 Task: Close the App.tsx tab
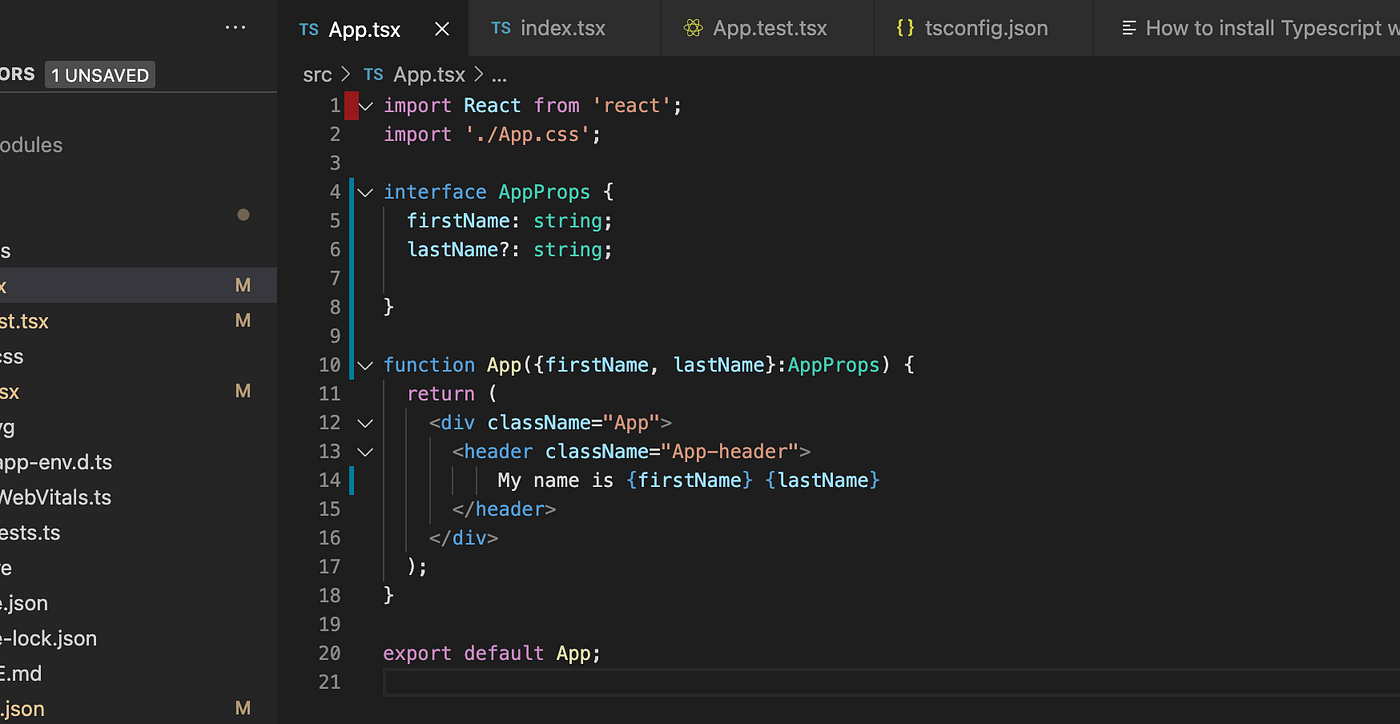[442, 28]
